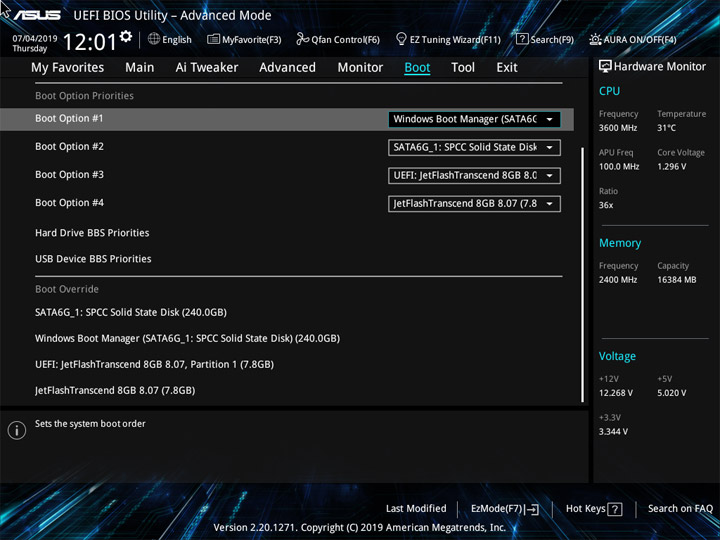Open the Search(F9) question icon

522,39
